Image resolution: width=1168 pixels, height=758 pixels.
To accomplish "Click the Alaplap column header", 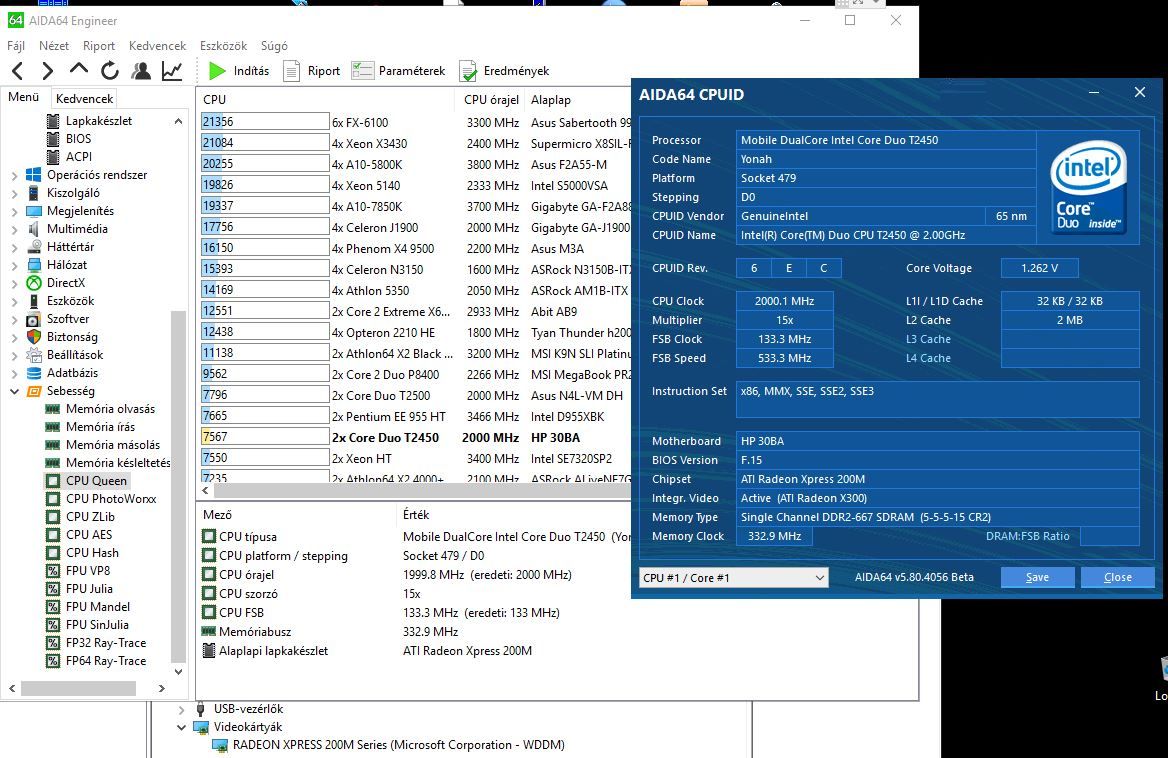I will click(577, 99).
